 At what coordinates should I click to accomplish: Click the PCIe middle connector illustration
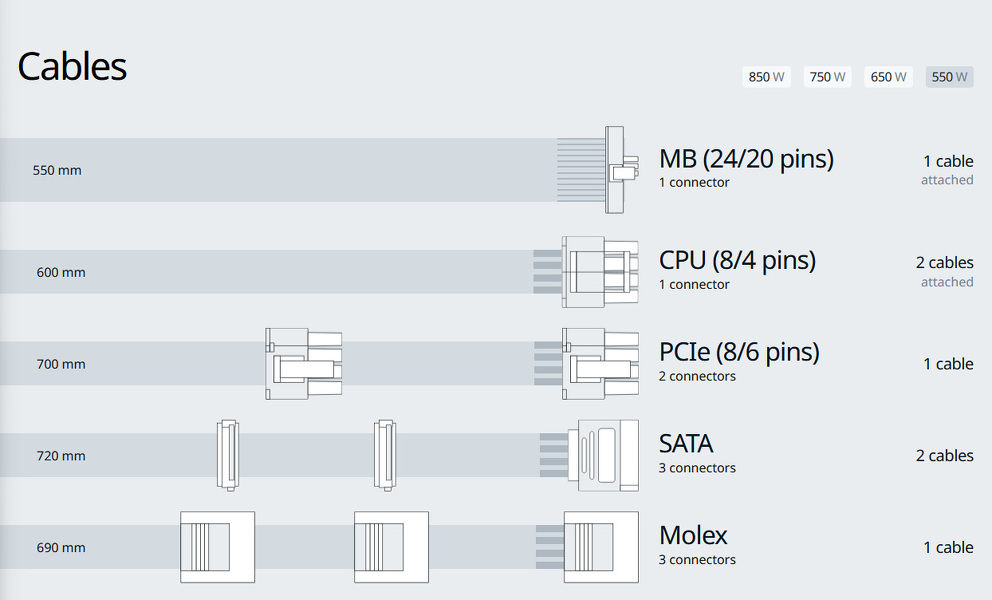[x=303, y=363]
